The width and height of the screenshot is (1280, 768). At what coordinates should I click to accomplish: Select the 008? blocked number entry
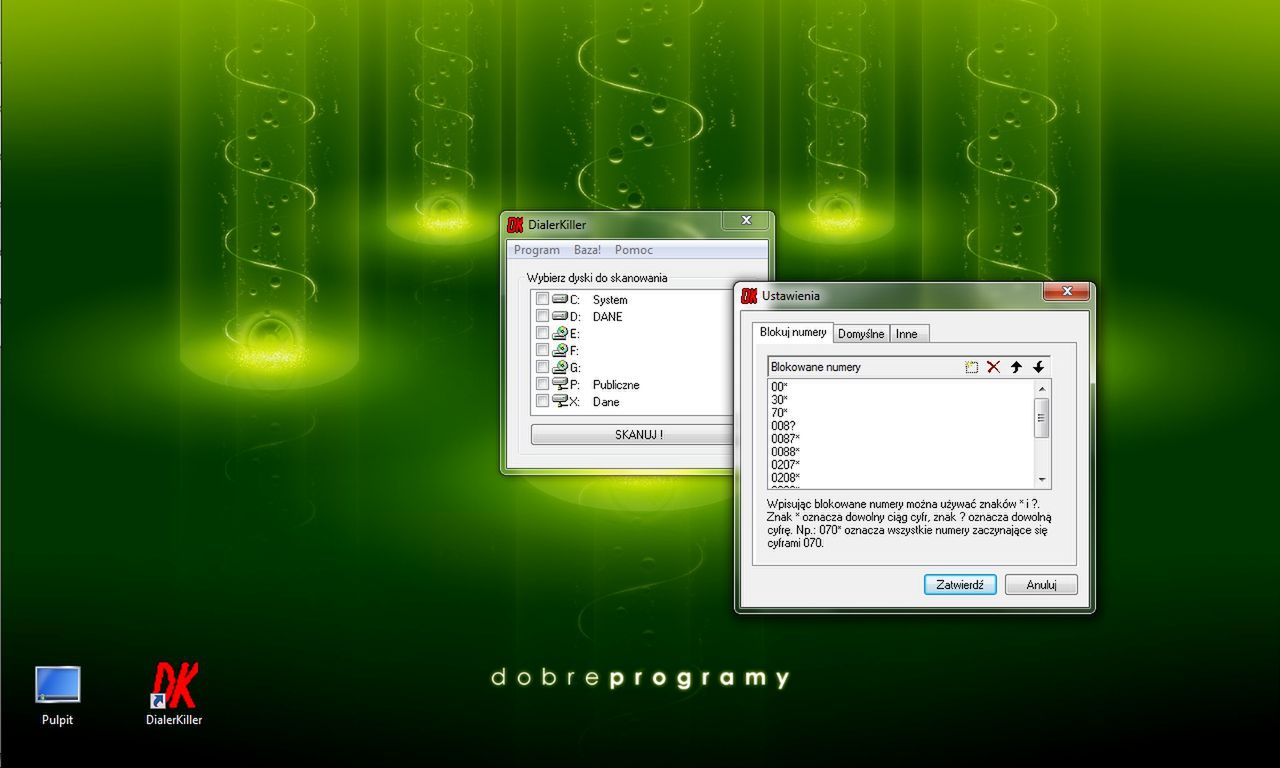(783, 426)
